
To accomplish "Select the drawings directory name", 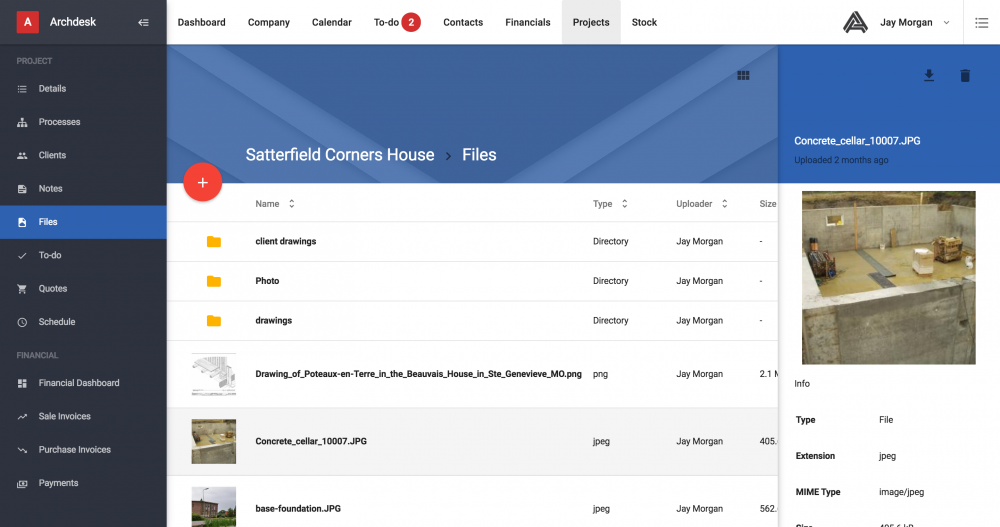I will pyautogui.click(x=274, y=320).
